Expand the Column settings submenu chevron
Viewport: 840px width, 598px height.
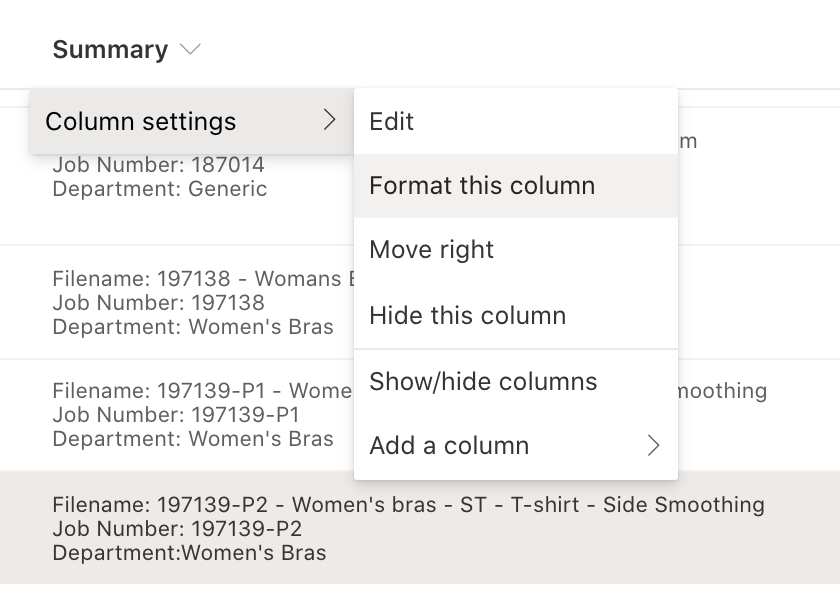[x=331, y=120]
